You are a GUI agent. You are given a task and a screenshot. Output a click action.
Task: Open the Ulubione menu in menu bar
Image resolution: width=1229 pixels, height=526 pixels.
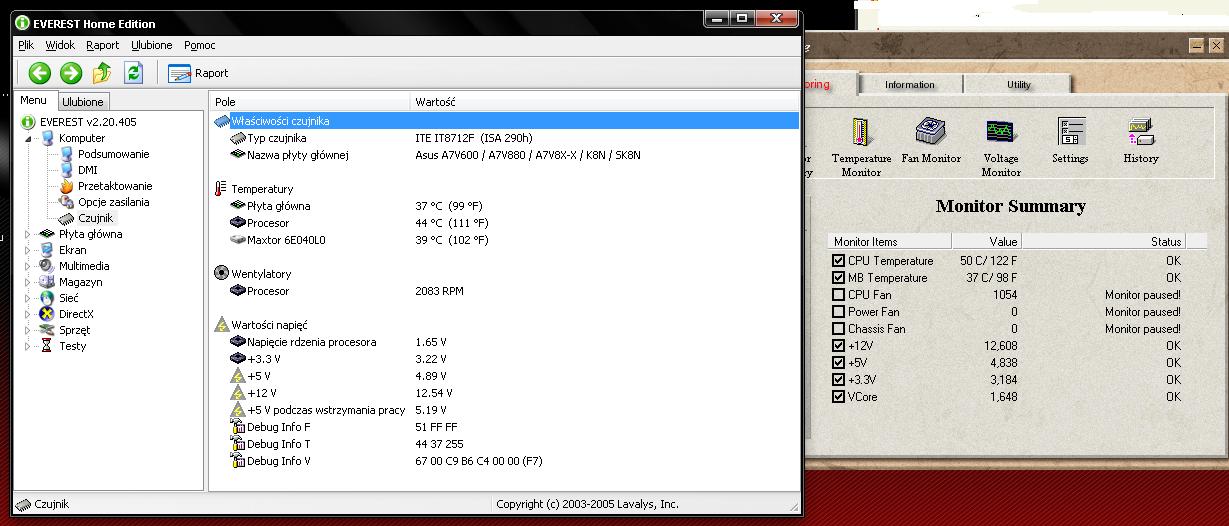point(152,45)
